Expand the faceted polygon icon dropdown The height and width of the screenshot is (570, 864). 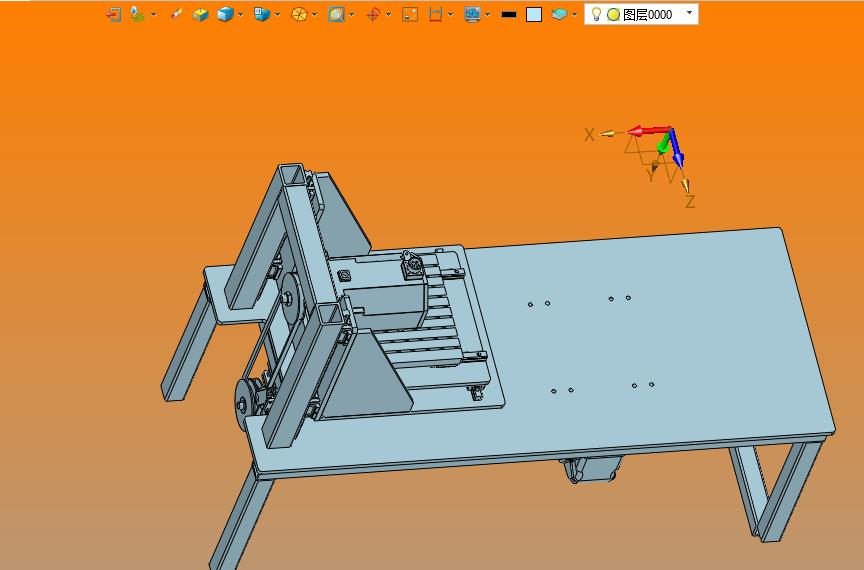(x=314, y=15)
